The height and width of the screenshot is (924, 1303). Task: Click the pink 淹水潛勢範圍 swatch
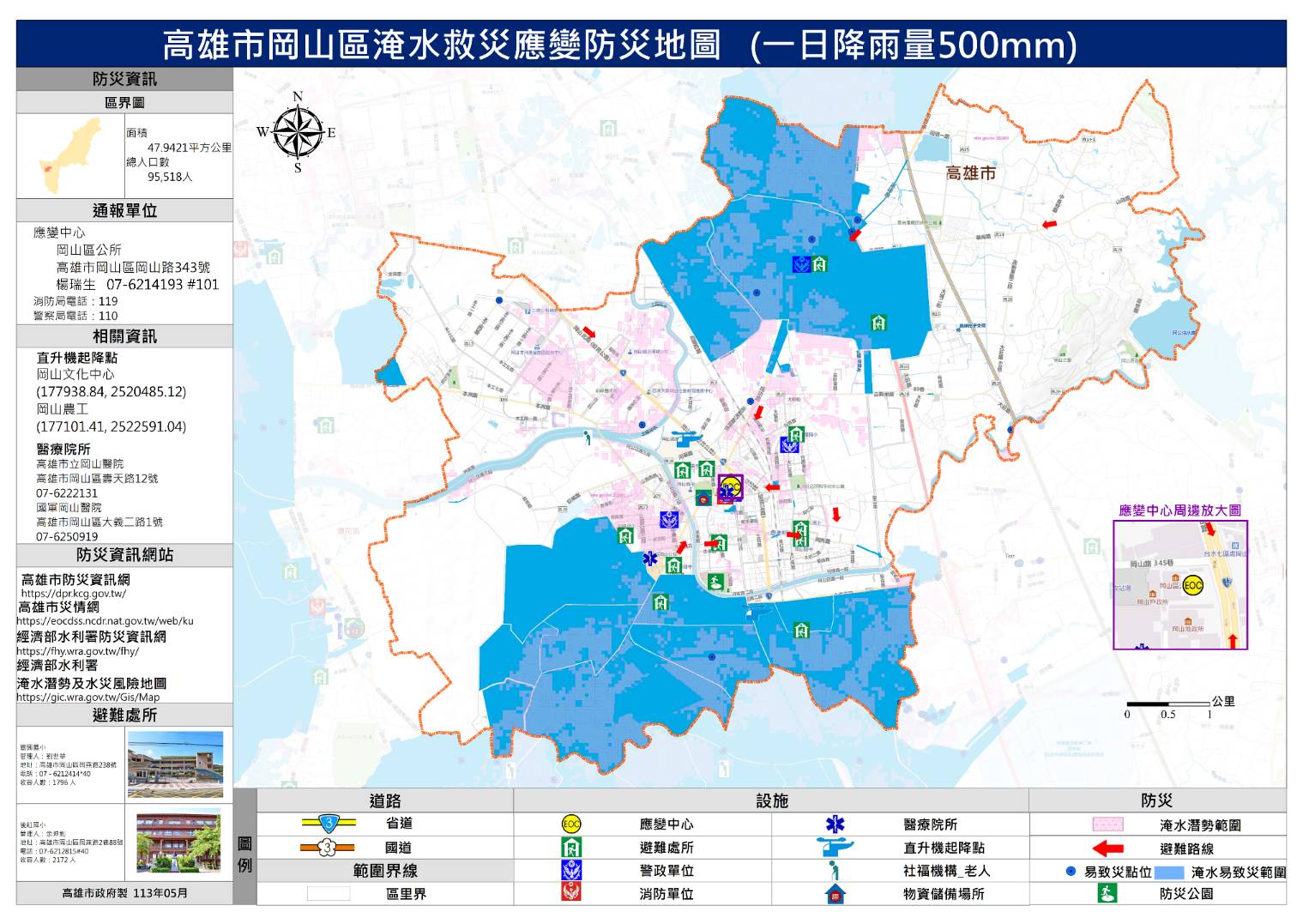click(1107, 824)
